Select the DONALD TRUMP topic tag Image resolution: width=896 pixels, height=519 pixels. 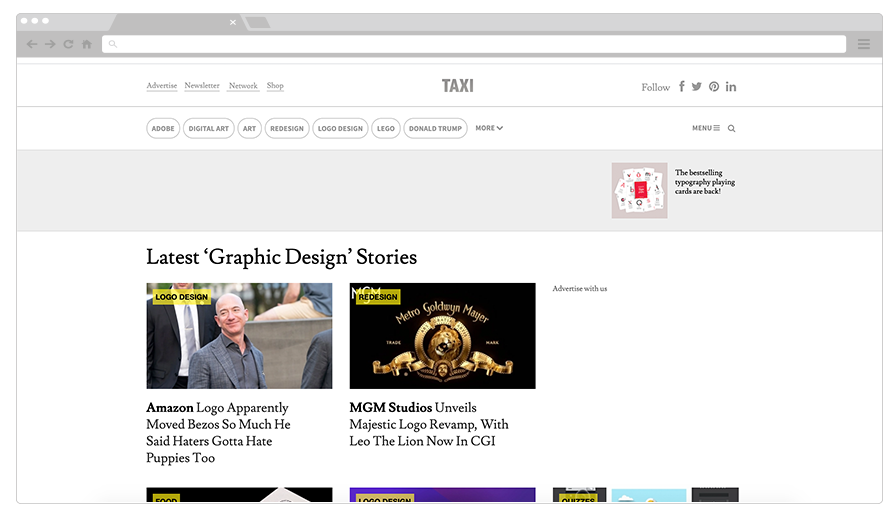435,129
